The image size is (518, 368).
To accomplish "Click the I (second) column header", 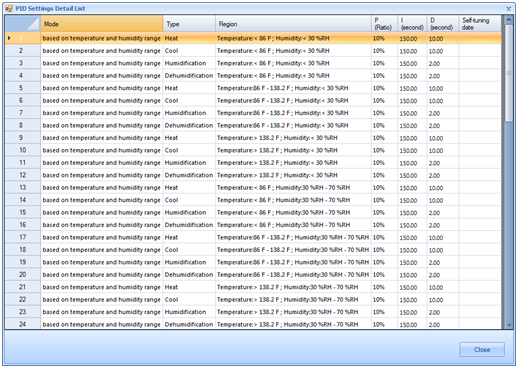I will (412, 24).
